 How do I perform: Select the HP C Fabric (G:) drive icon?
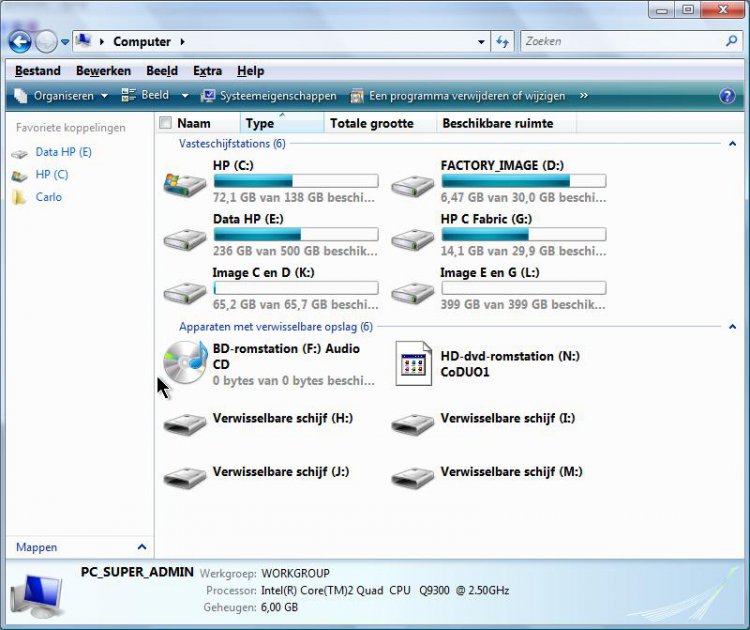click(412, 239)
